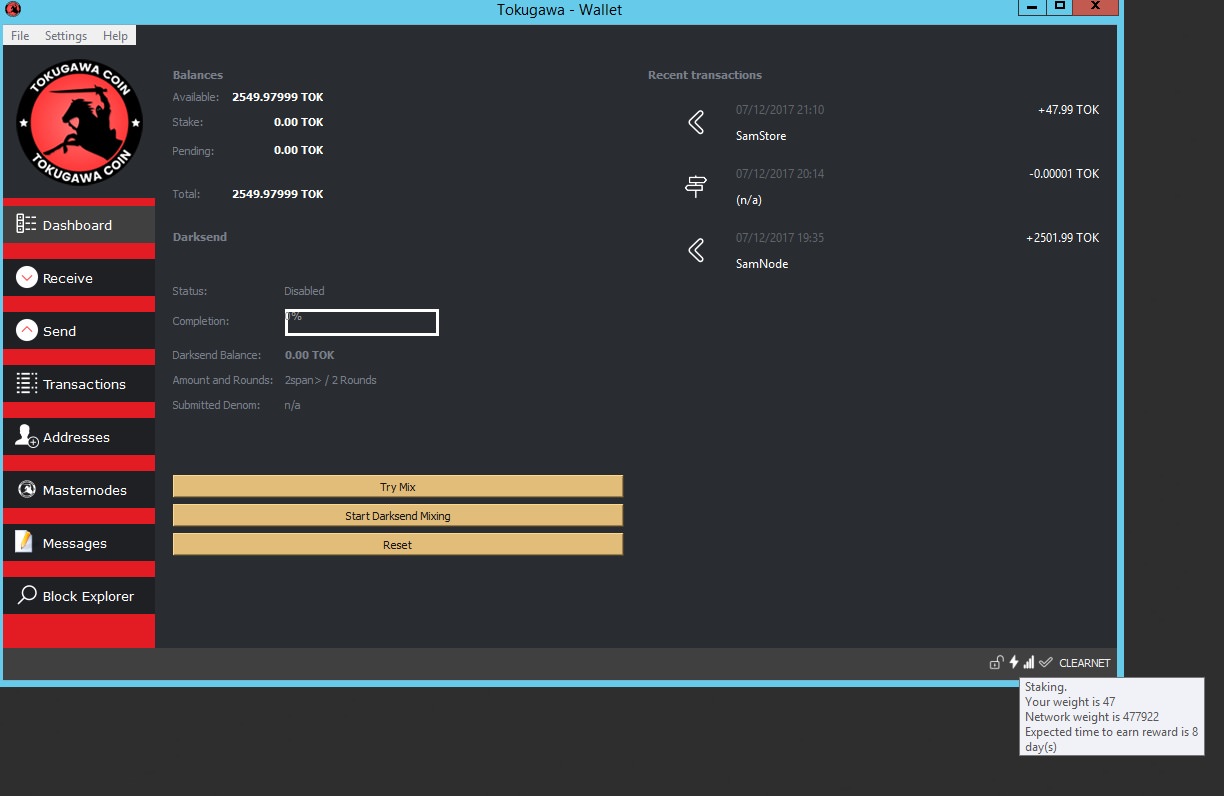Click the '2span> / 2 Rounds' value

(331, 380)
